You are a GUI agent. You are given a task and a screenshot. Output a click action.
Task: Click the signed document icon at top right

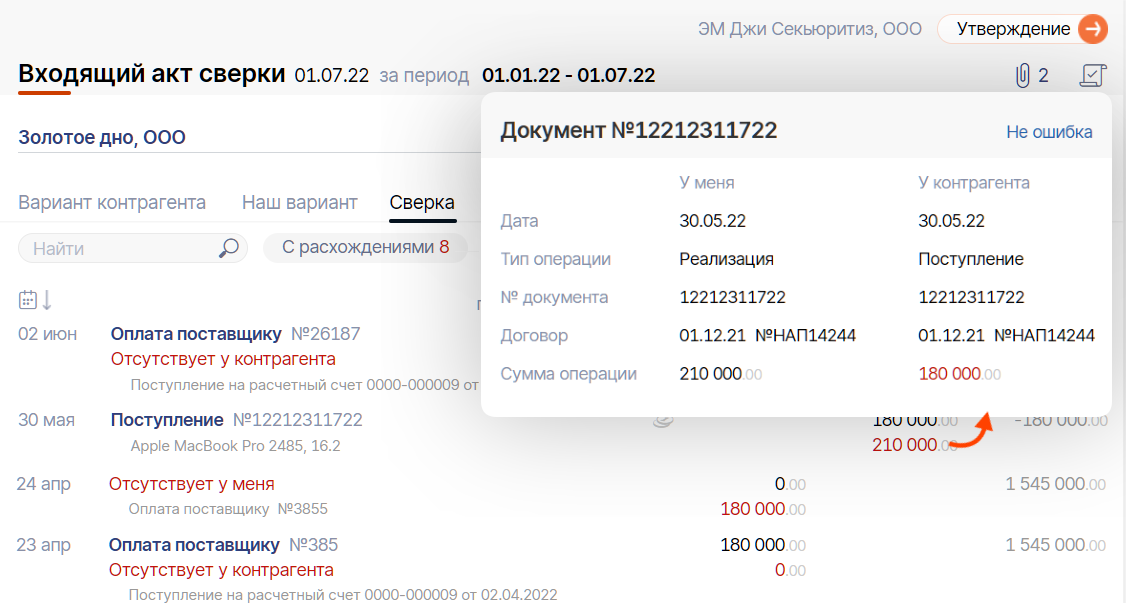1093,75
